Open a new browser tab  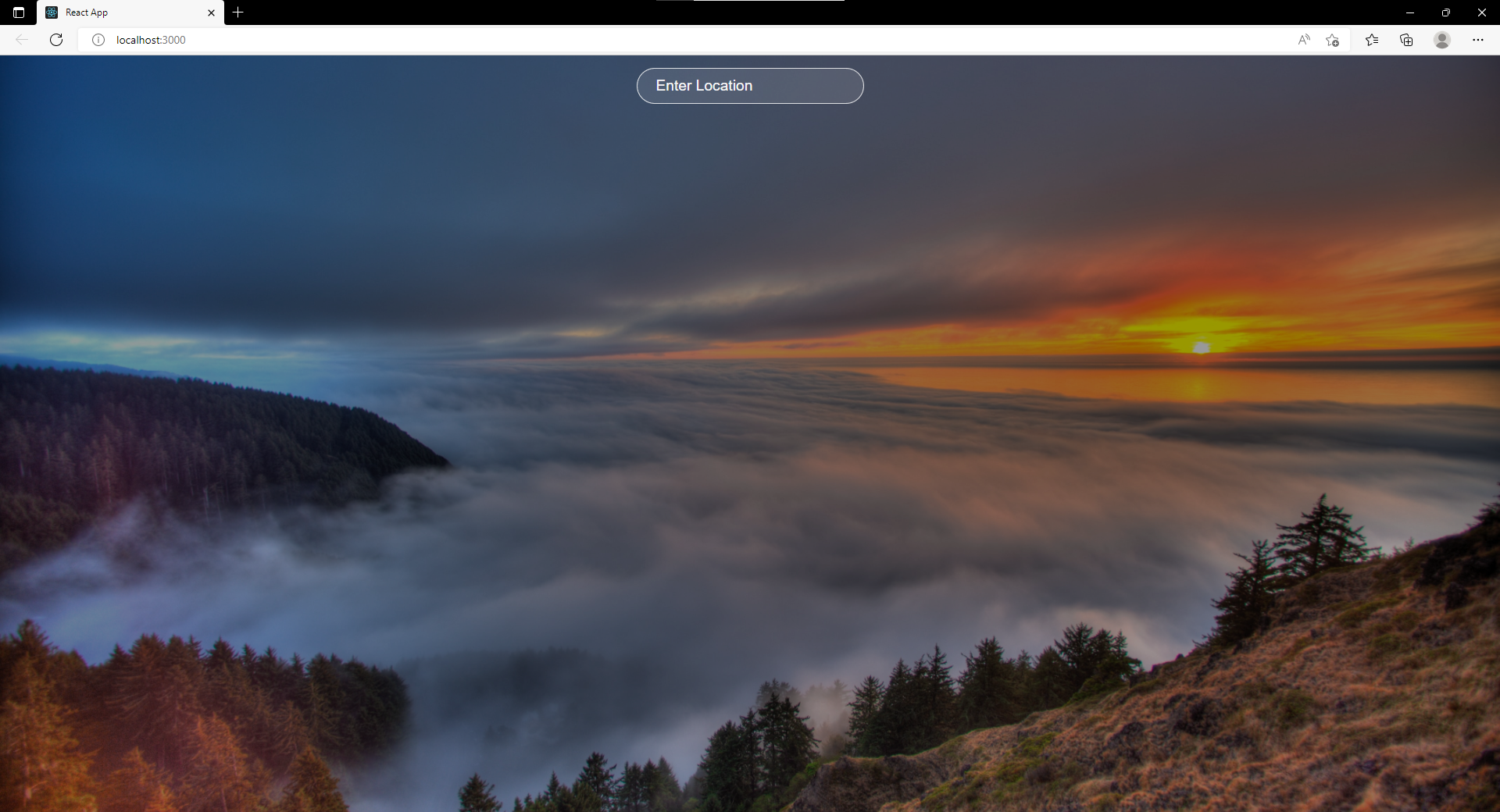tap(238, 12)
